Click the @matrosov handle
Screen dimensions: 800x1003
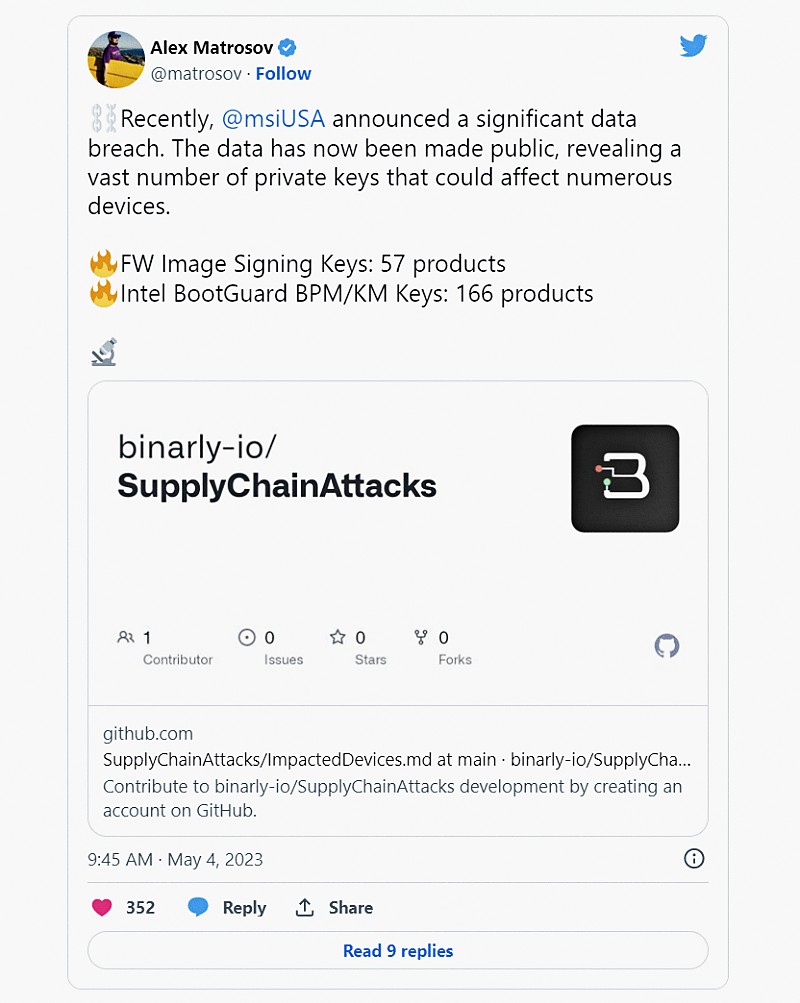pyautogui.click(x=198, y=74)
